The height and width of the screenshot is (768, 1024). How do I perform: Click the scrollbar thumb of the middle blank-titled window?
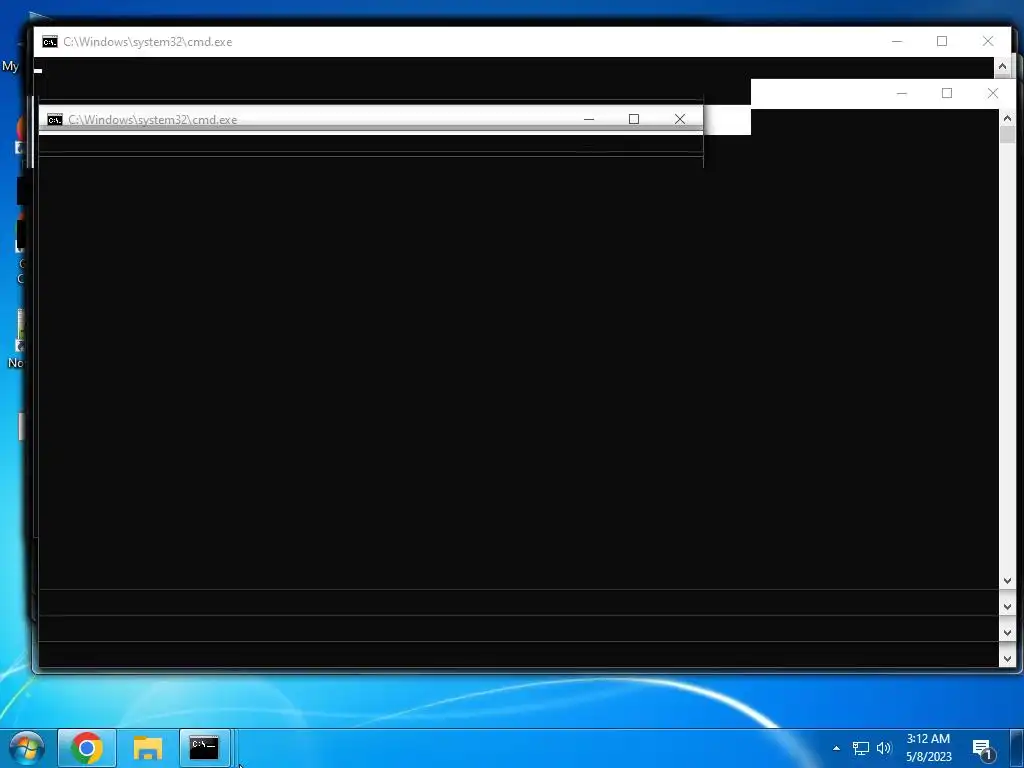[x=1007, y=135]
